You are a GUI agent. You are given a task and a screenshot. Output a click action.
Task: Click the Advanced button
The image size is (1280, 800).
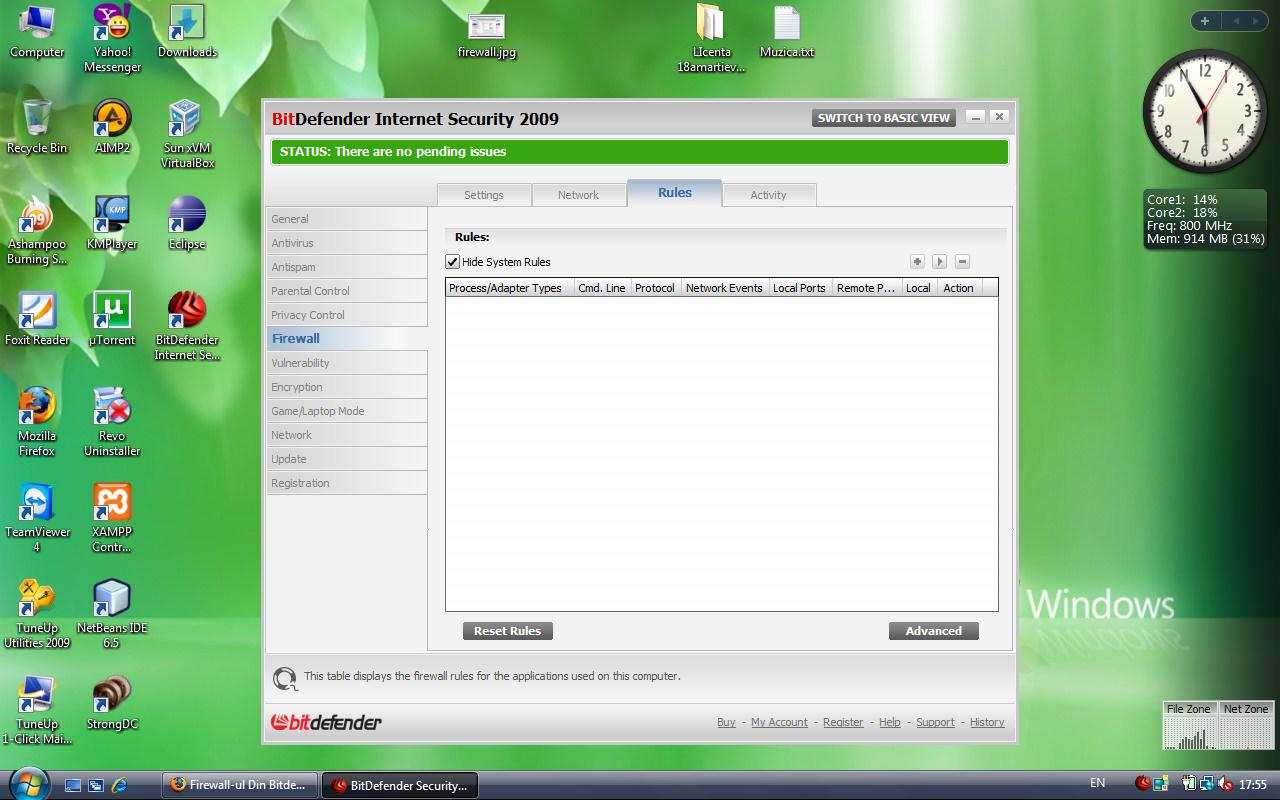point(933,631)
